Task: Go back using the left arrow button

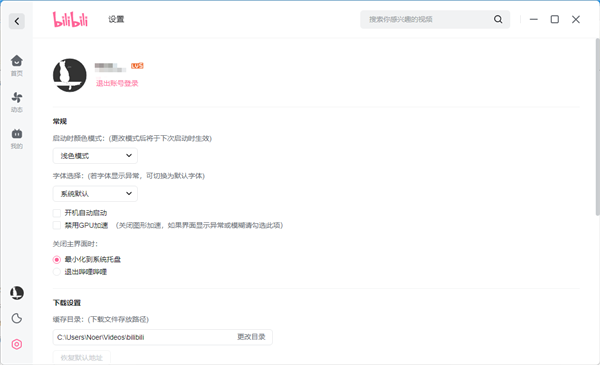Action: (x=17, y=21)
